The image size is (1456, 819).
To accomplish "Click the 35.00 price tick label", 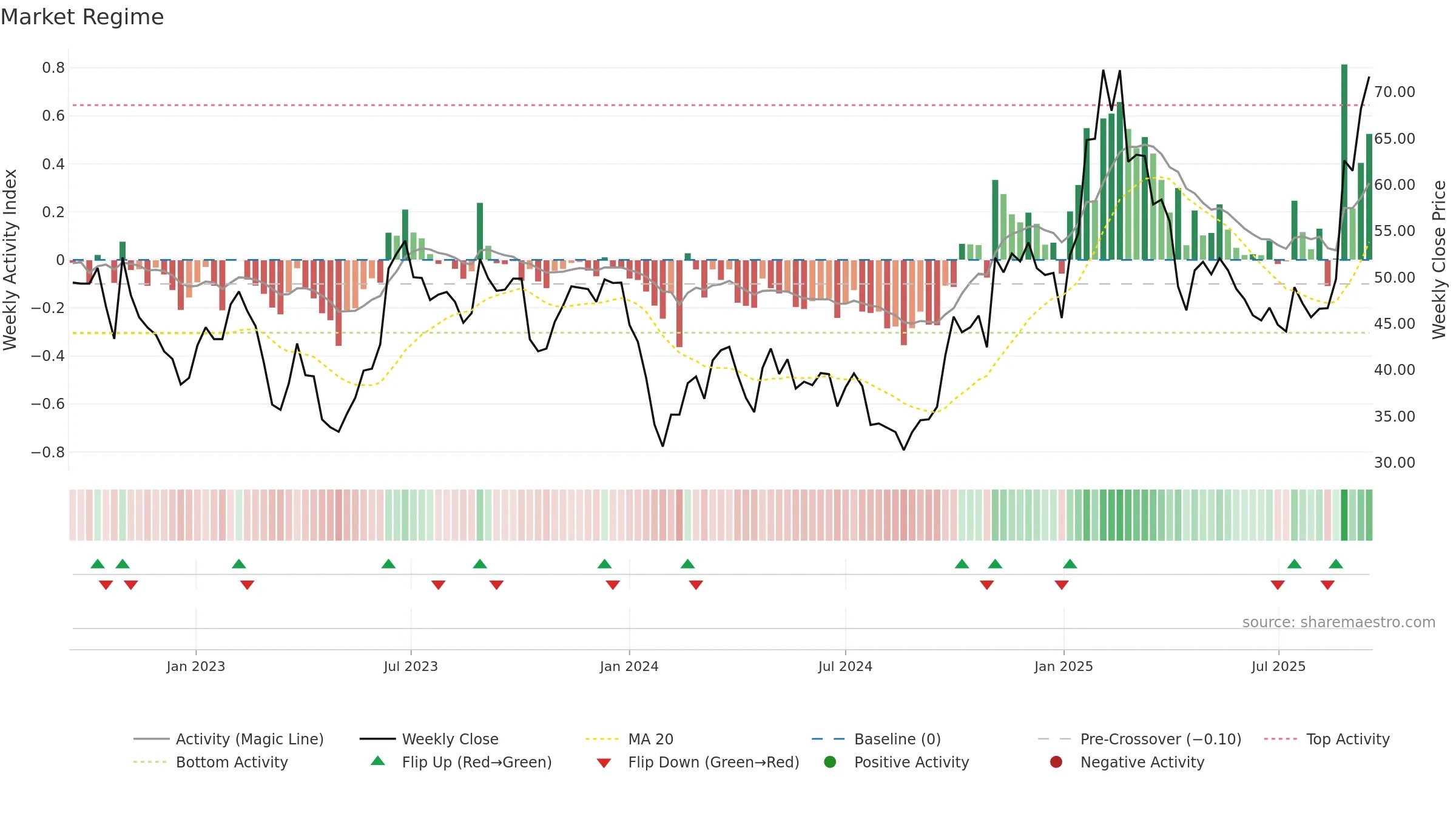I will tap(1395, 416).
